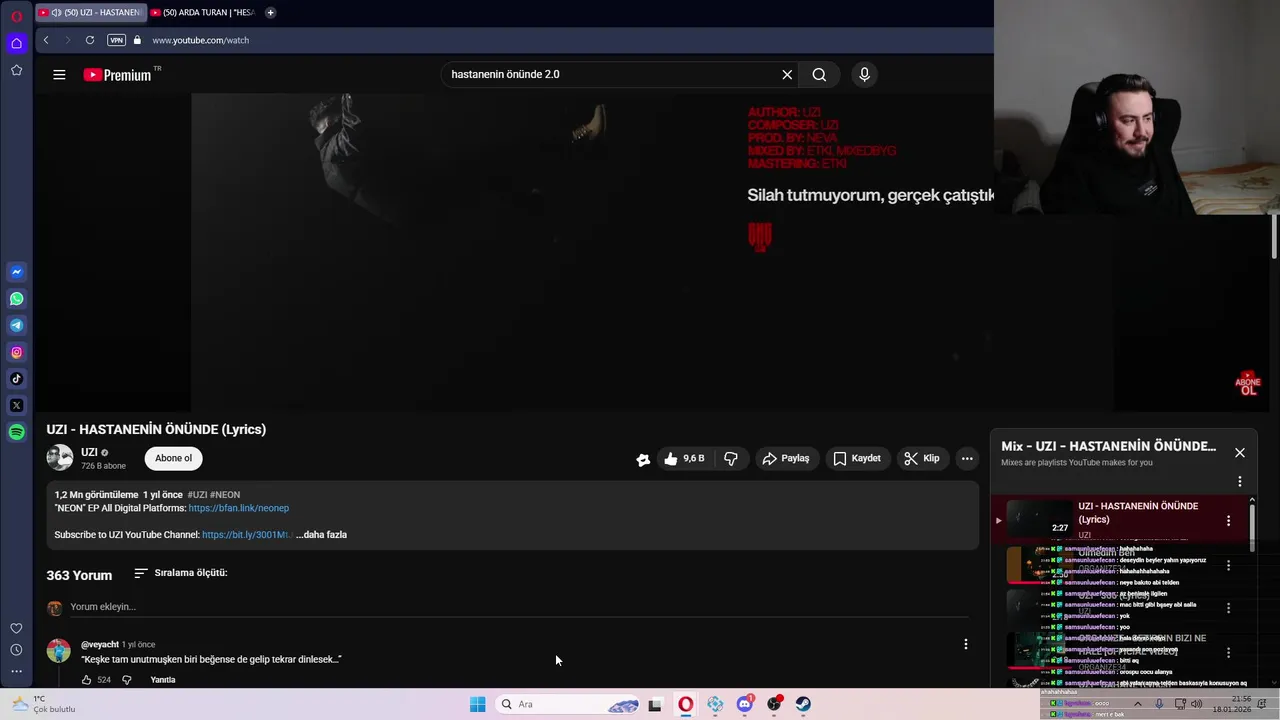Open the UZI channel name link

point(89,452)
